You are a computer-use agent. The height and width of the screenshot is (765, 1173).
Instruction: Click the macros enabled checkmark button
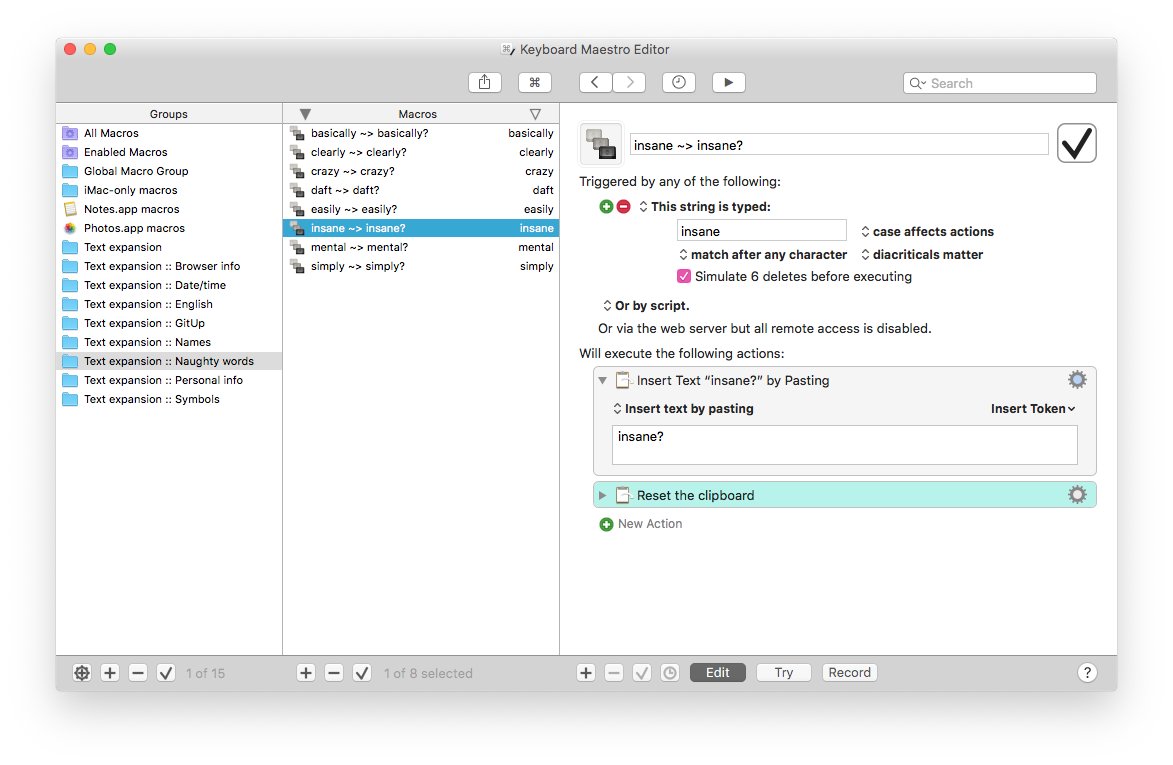362,673
